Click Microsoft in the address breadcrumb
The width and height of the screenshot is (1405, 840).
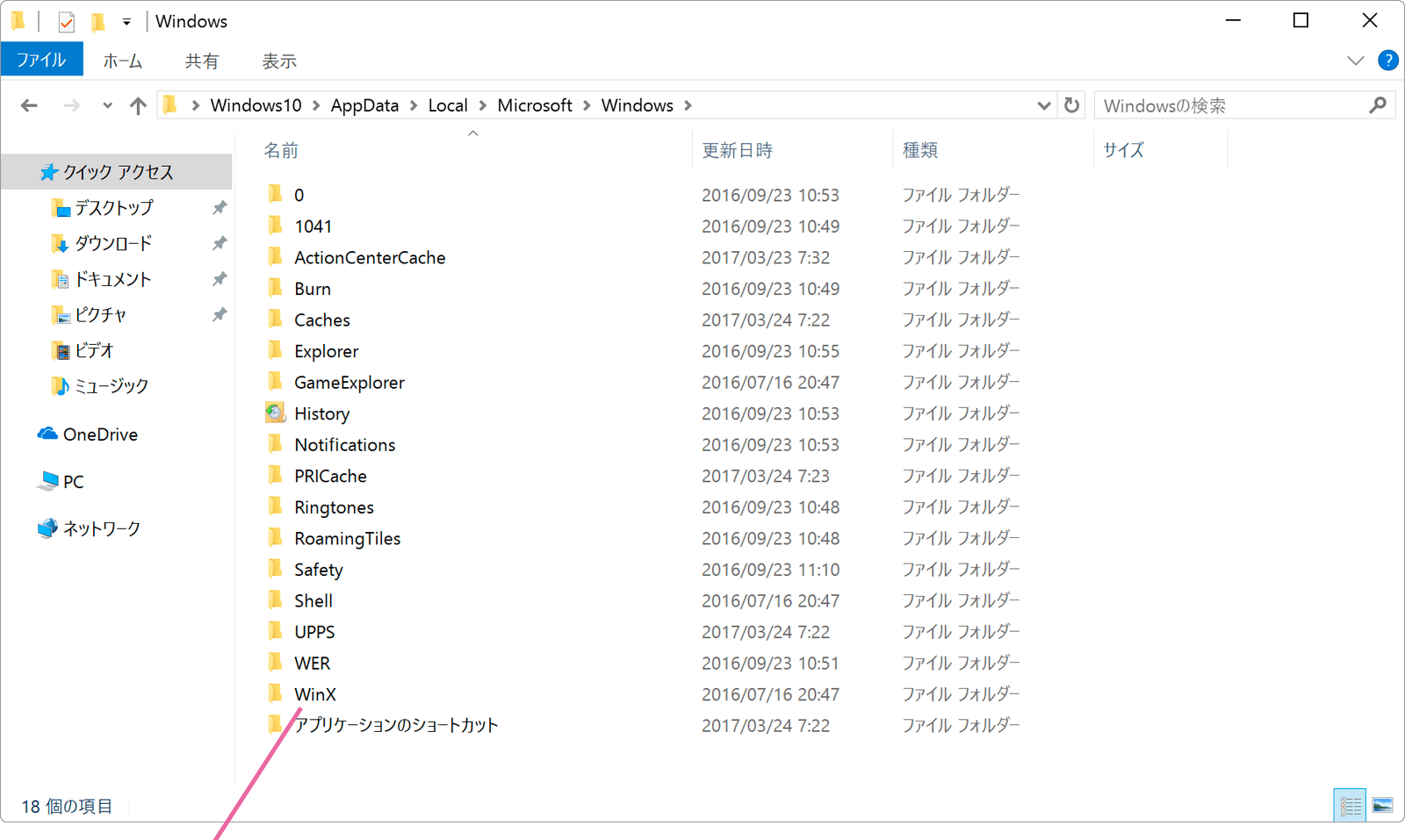(535, 105)
